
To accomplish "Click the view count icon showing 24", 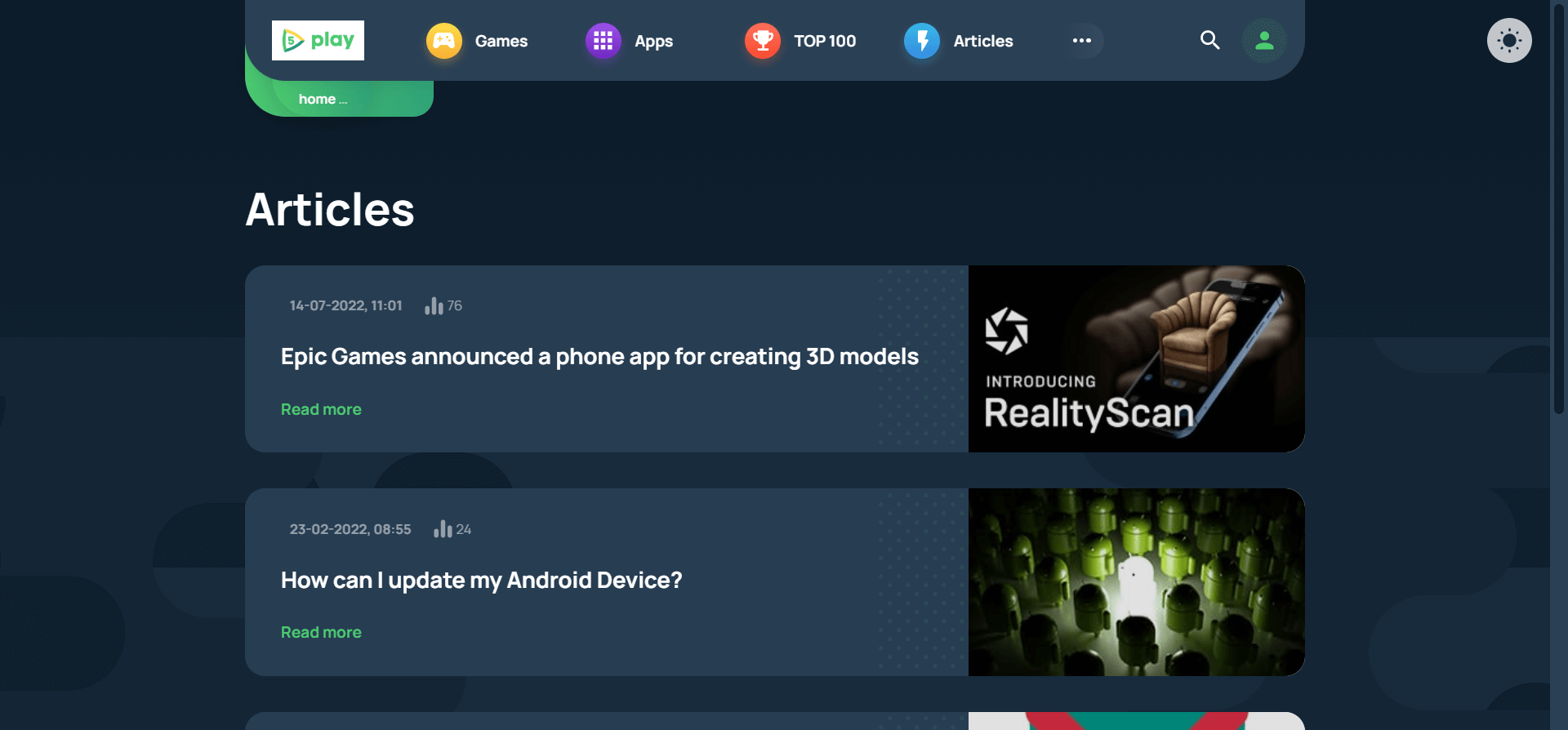I will [443, 529].
